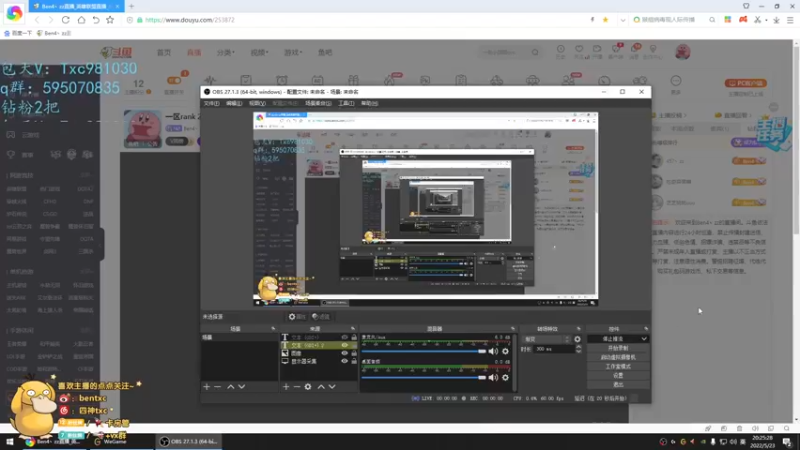Image resolution: width=800 pixels, height=450 pixels.
Task: Open OBS 设置 settings button
Action: point(618,376)
